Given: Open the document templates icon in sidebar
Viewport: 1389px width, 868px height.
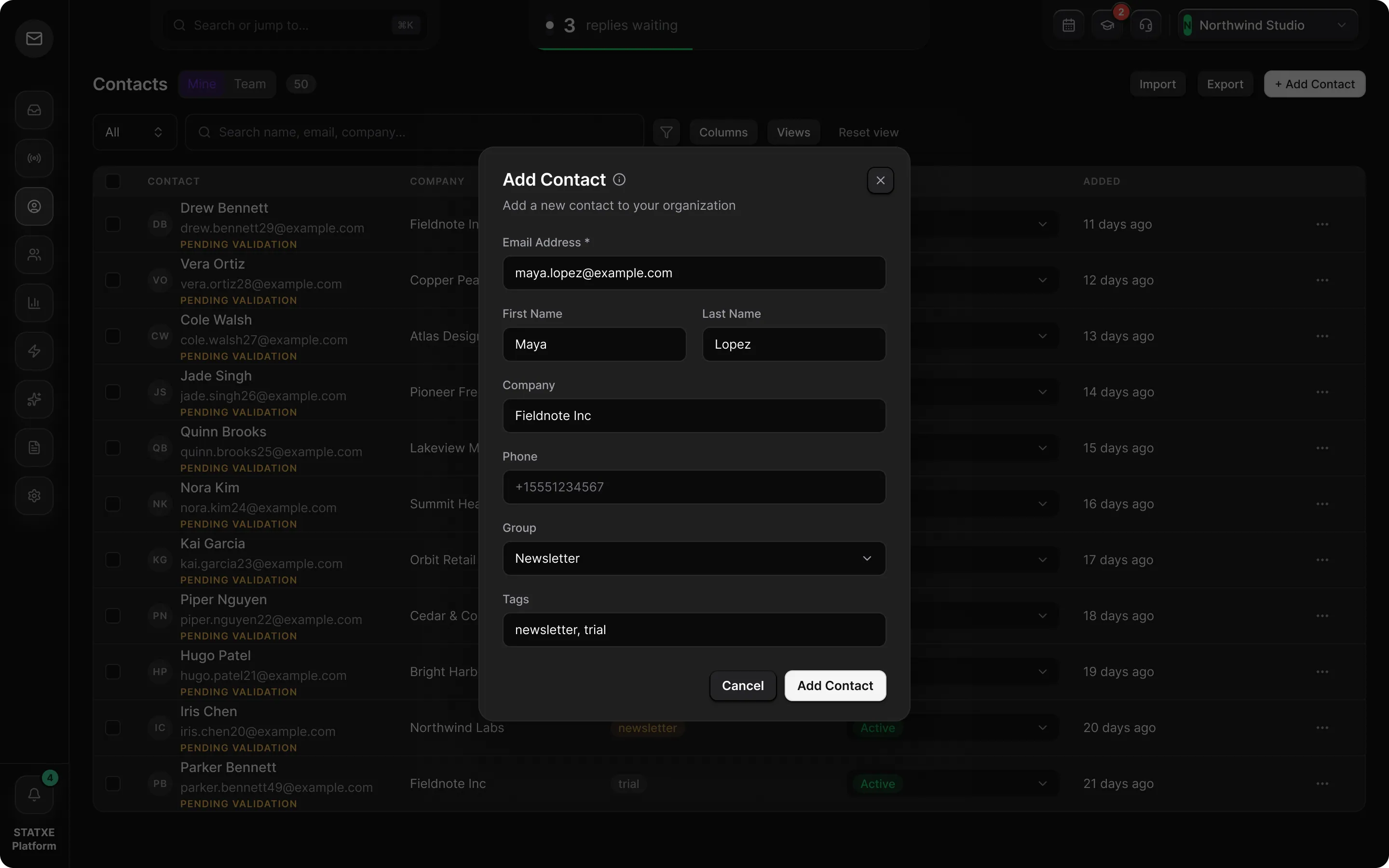Looking at the screenshot, I should click(x=34, y=447).
